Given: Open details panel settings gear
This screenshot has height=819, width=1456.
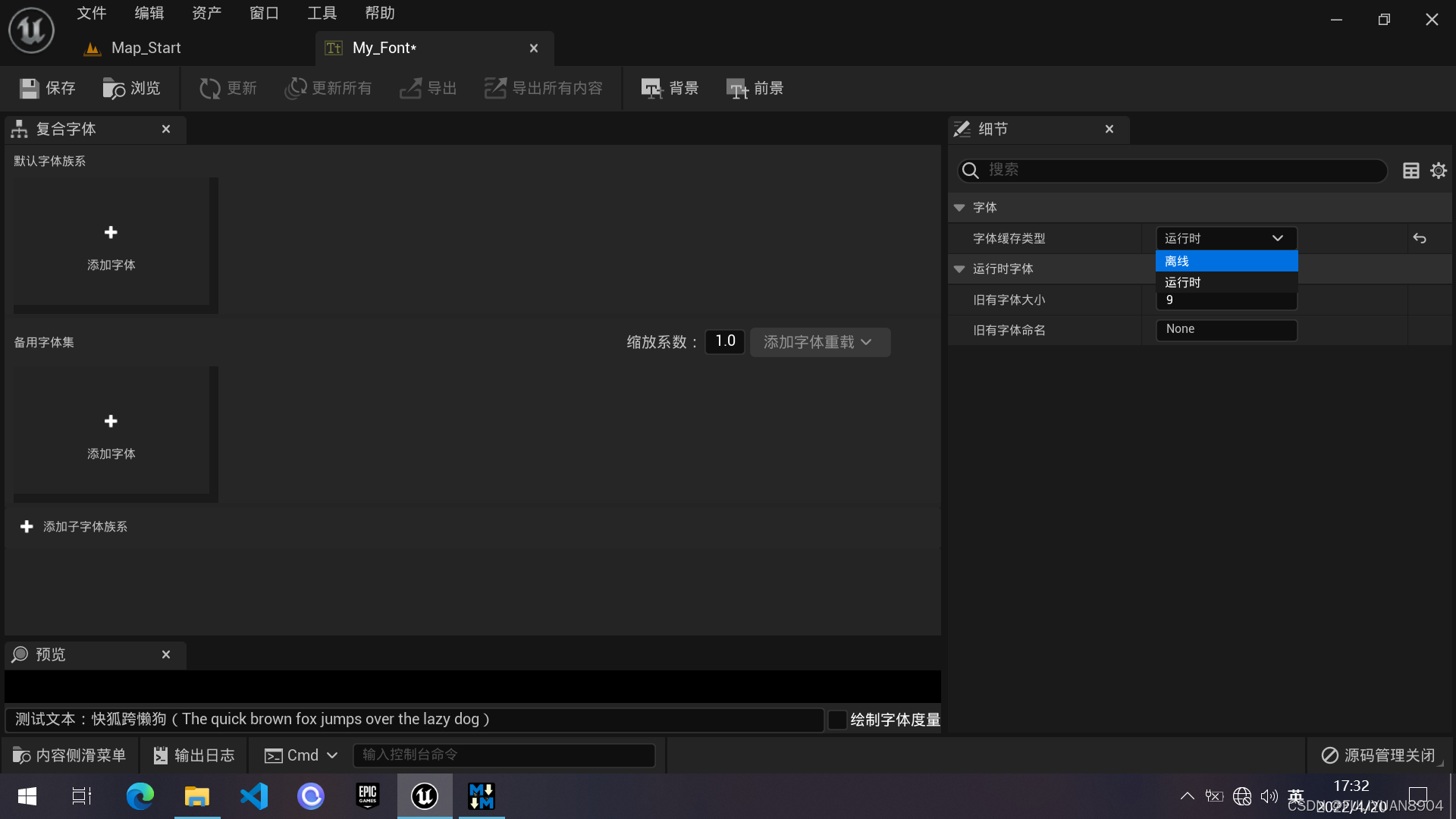Looking at the screenshot, I should point(1438,171).
